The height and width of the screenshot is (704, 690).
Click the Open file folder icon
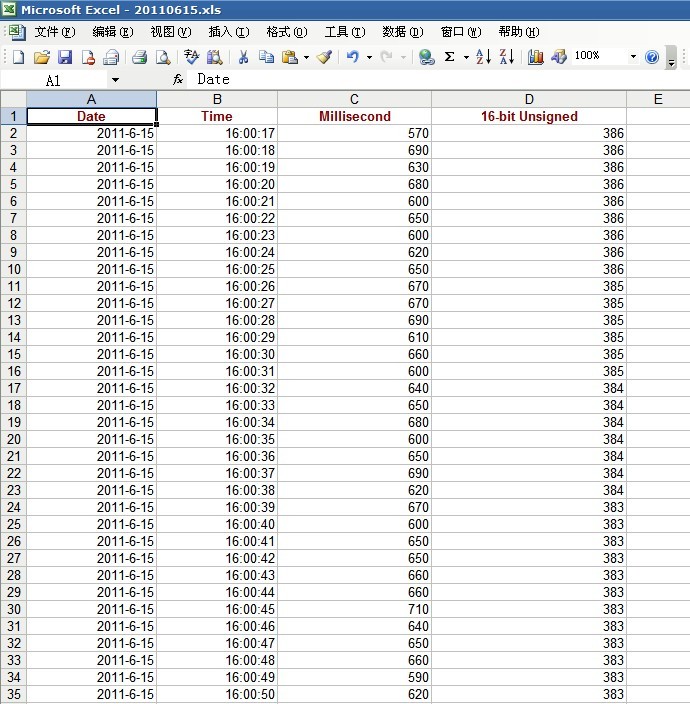coord(42,57)
